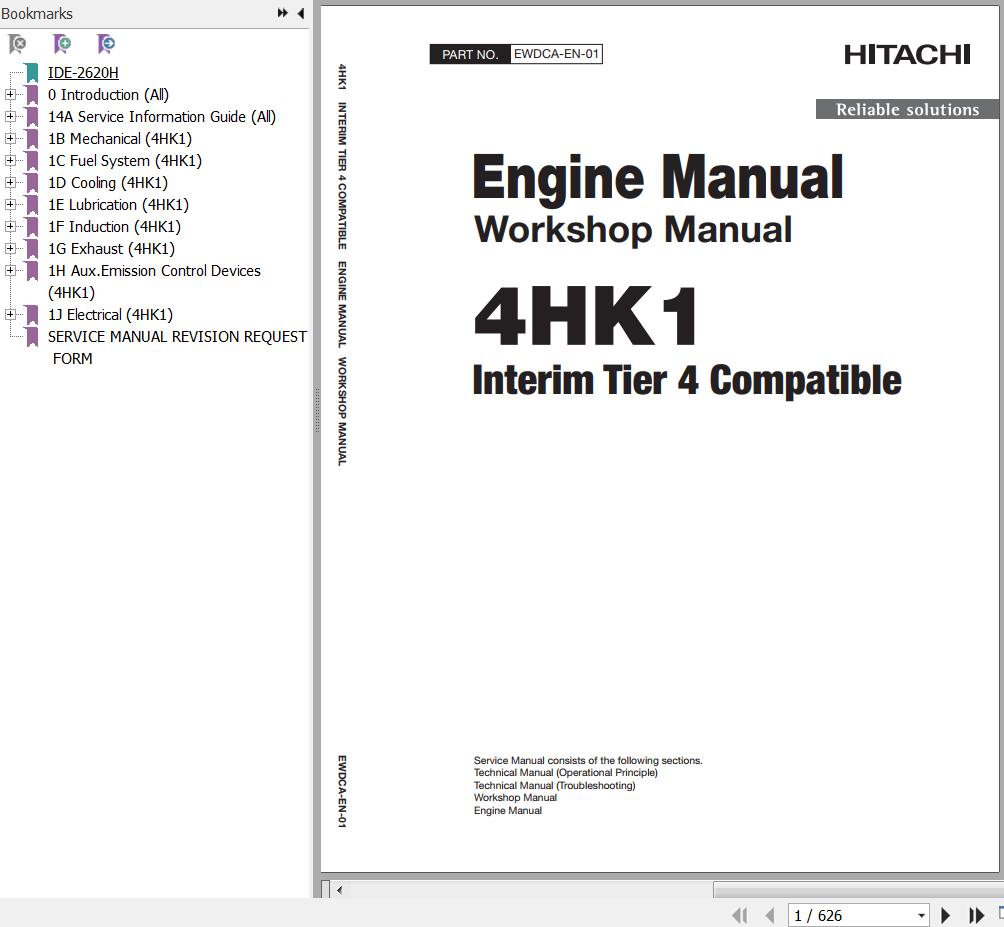Click the bookmark icon beside 1F Induction
The height and width of the screenshot is (927, 1004).
32,227
